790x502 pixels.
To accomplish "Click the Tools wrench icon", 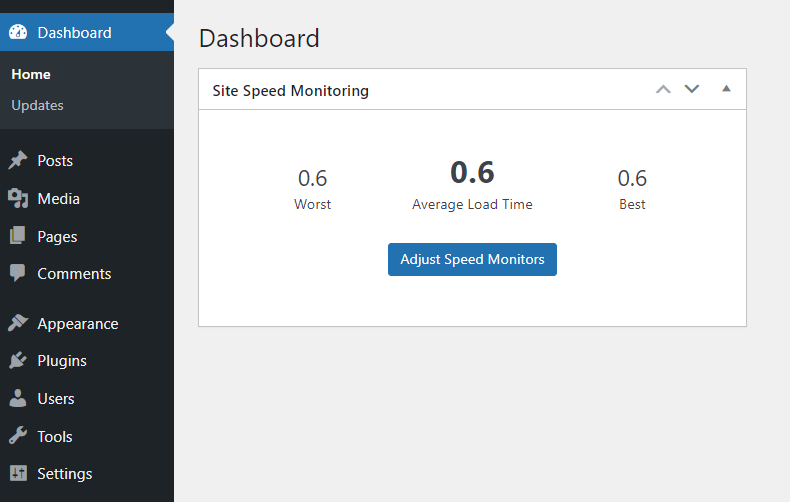I will [x=18, y=436].
